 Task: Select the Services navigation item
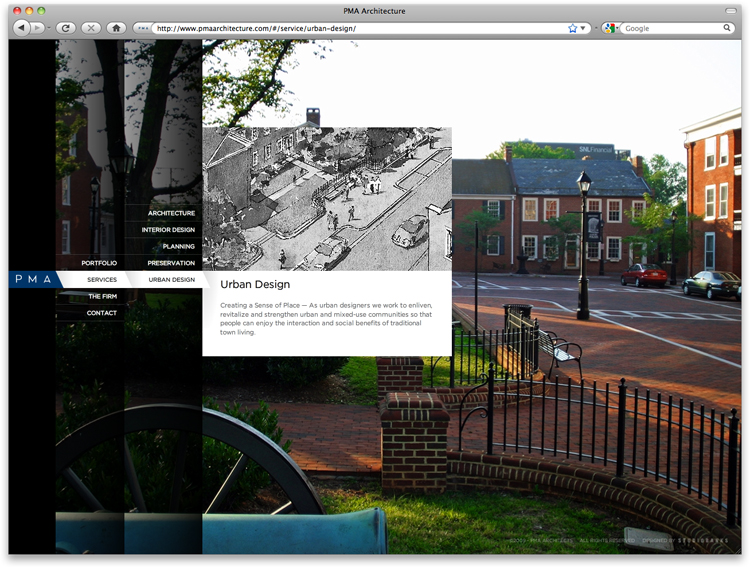(x=102, y=279)
